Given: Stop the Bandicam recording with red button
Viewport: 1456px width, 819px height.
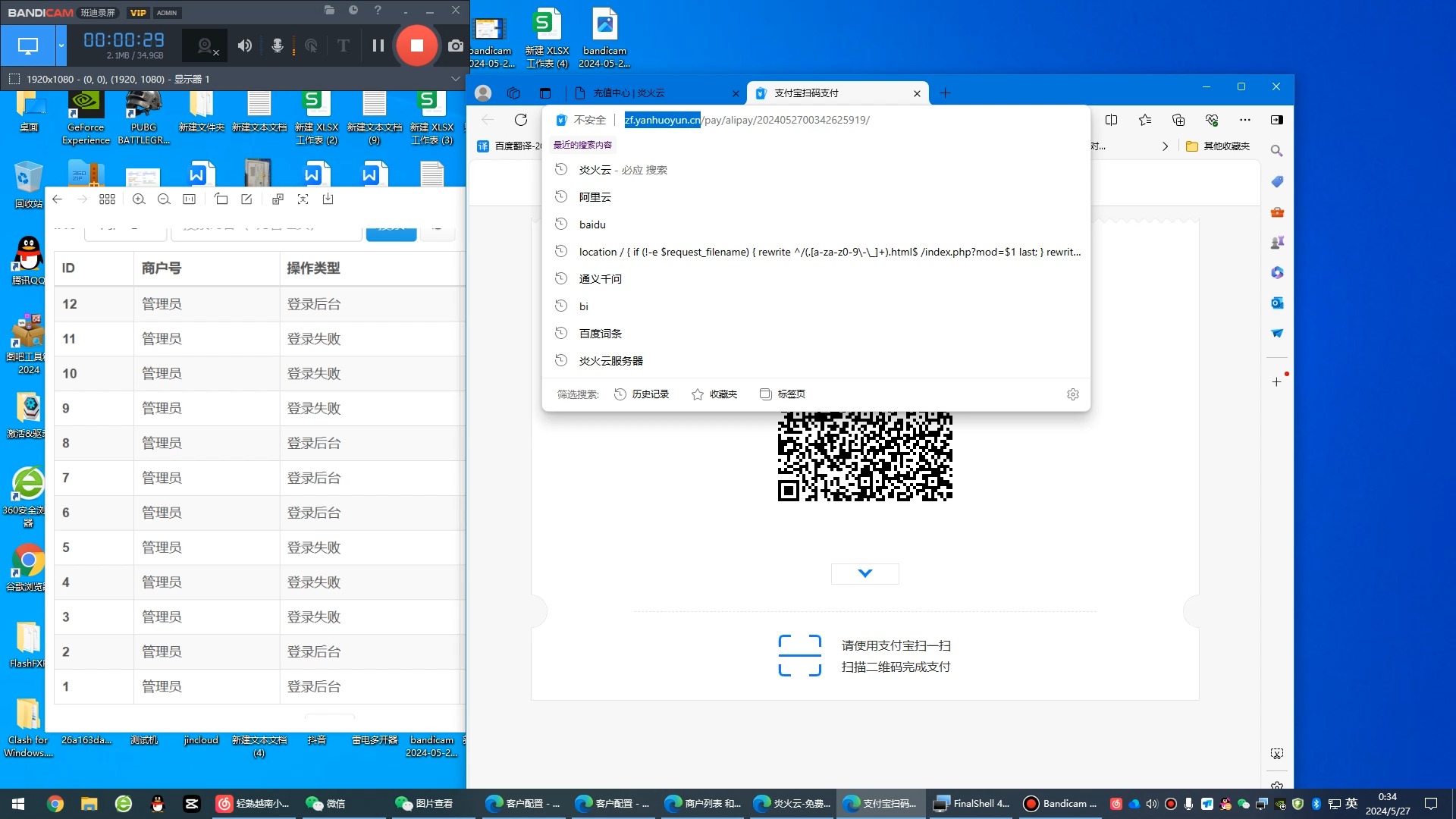Looking at the screenshot, I should coord(416,45).
